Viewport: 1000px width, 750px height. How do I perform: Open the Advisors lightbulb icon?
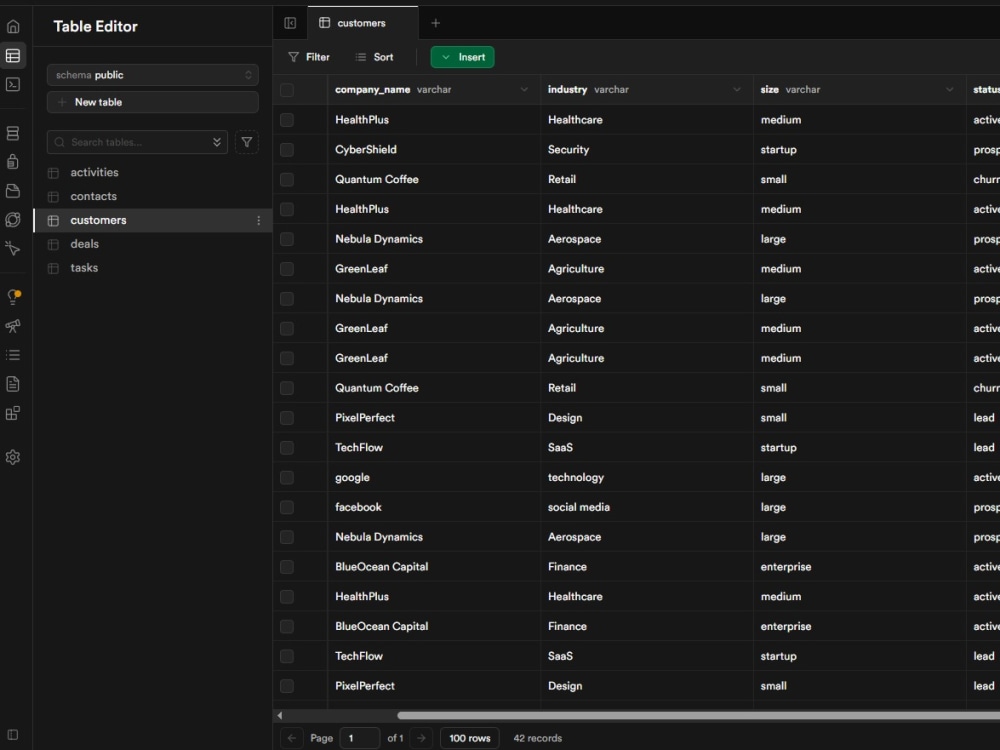[x=13, y=297]
